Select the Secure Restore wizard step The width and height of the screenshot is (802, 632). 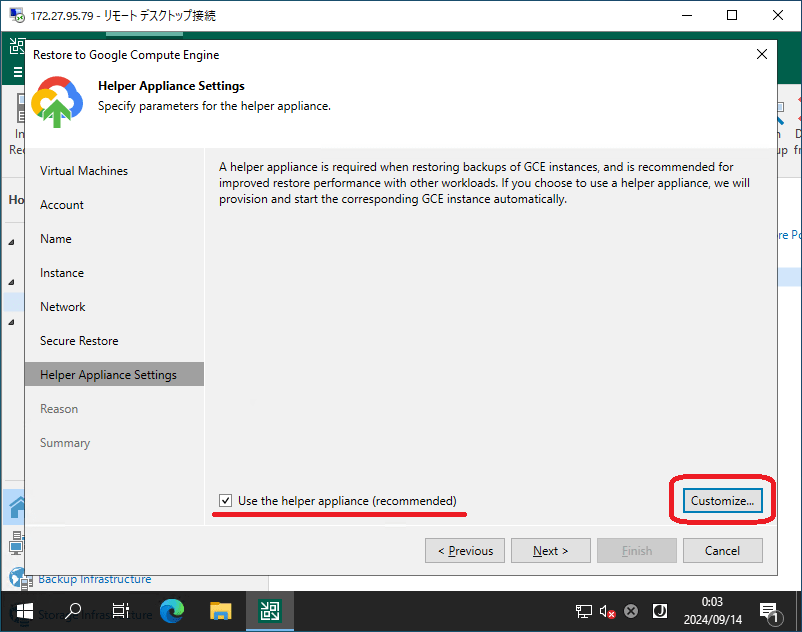point(79,341)
